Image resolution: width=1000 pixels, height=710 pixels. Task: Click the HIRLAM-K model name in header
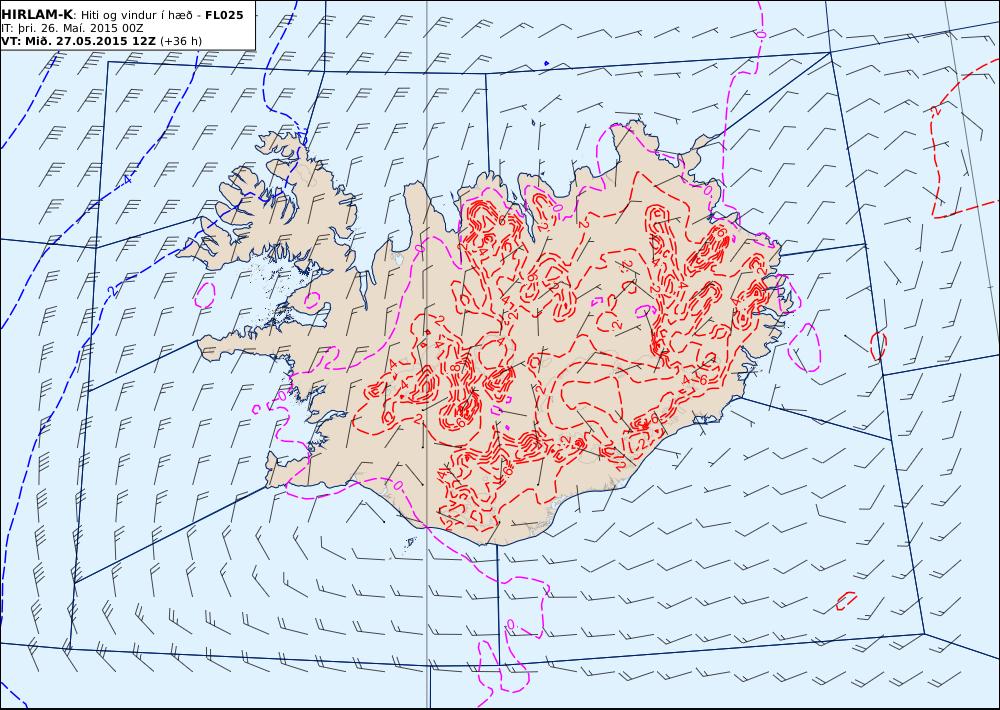coord(37,15)
